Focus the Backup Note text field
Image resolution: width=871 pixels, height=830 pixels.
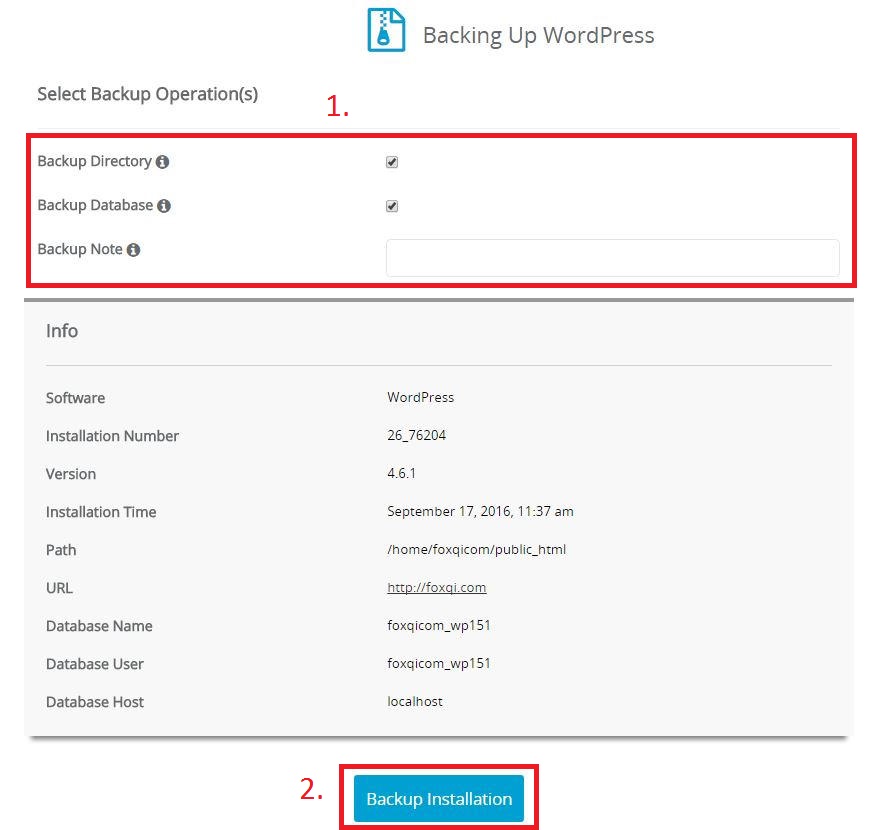pos(612,257)
